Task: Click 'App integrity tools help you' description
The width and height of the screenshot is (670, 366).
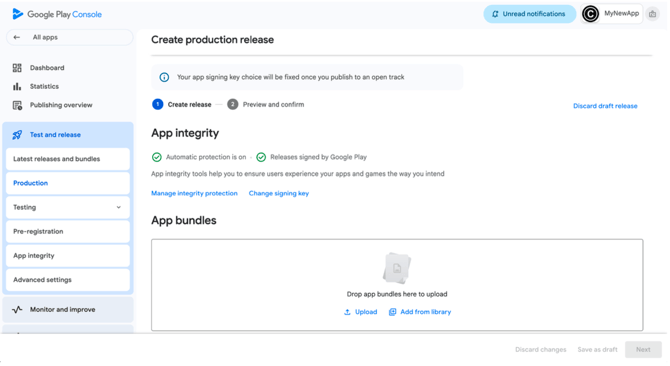Action: tap(298, 174)
